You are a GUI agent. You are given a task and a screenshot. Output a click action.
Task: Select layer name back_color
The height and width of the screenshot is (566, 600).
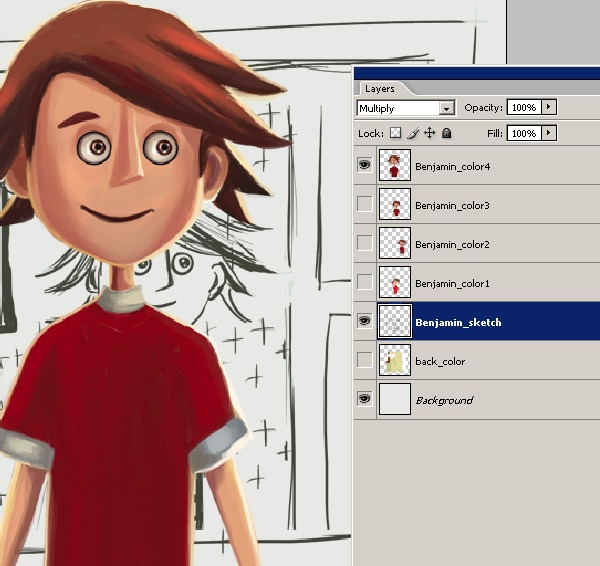point(440,362)
